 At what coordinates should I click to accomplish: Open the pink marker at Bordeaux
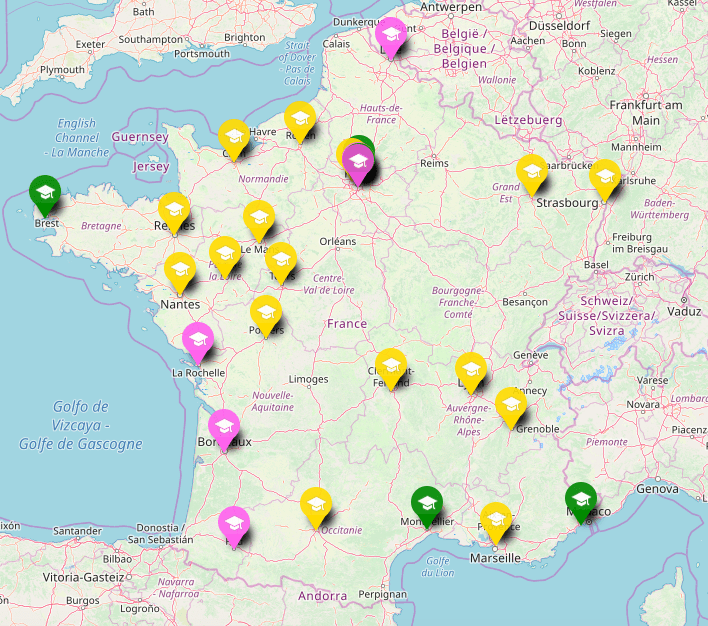[x=223, y=426]
